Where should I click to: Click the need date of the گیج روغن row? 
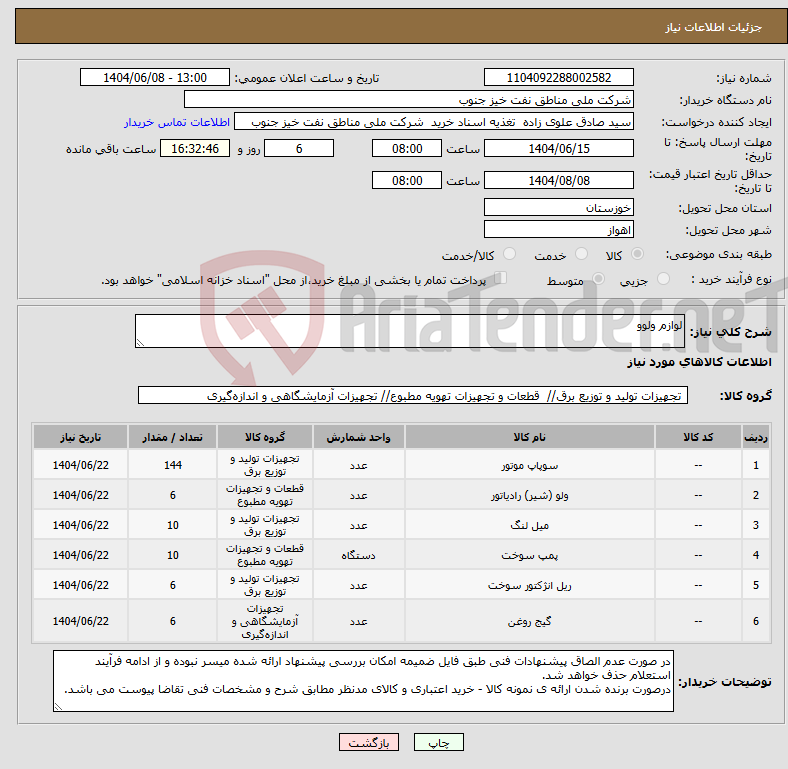pos(80,621)
